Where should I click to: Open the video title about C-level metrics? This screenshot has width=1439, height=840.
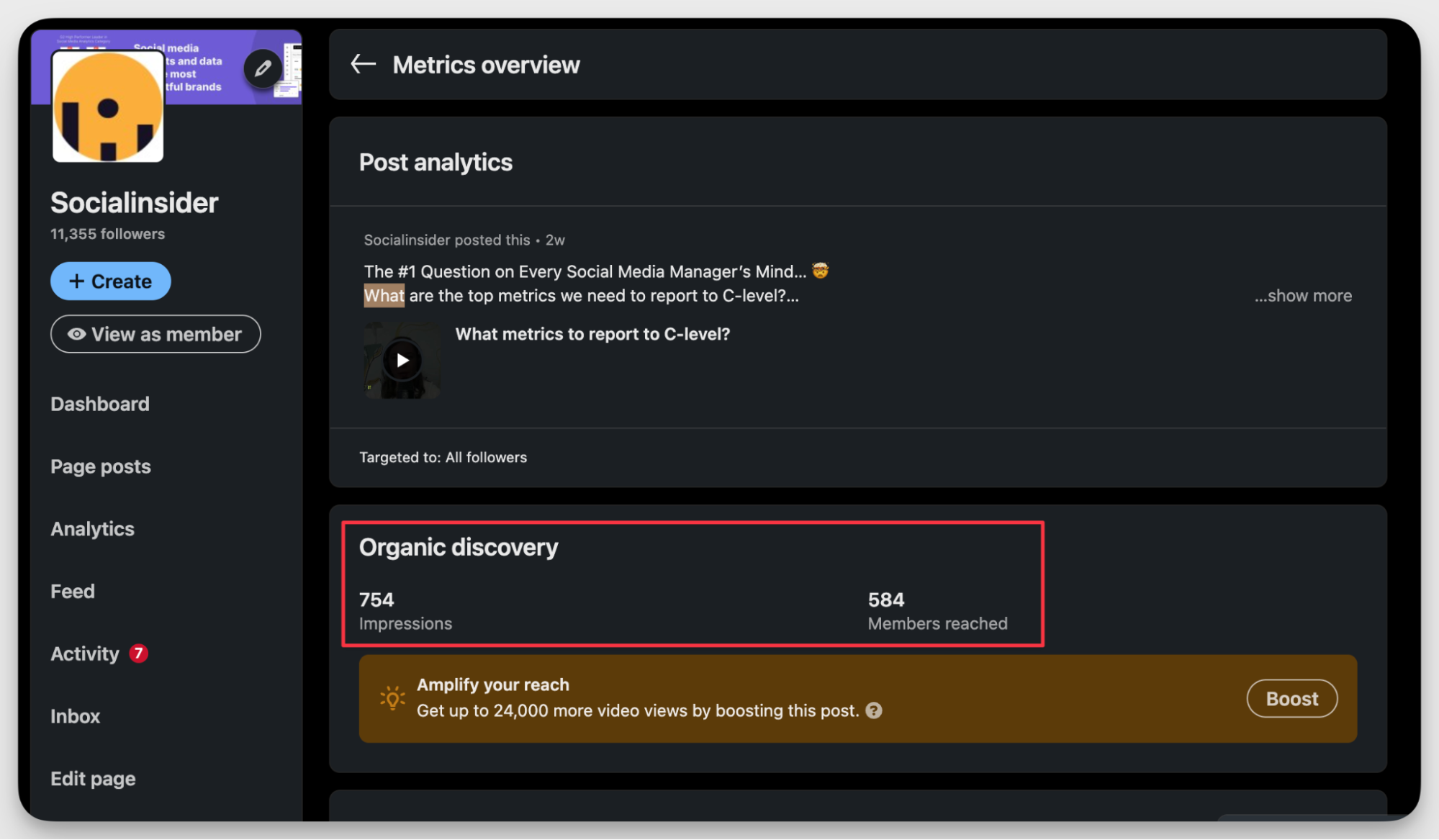click(592, 334)
